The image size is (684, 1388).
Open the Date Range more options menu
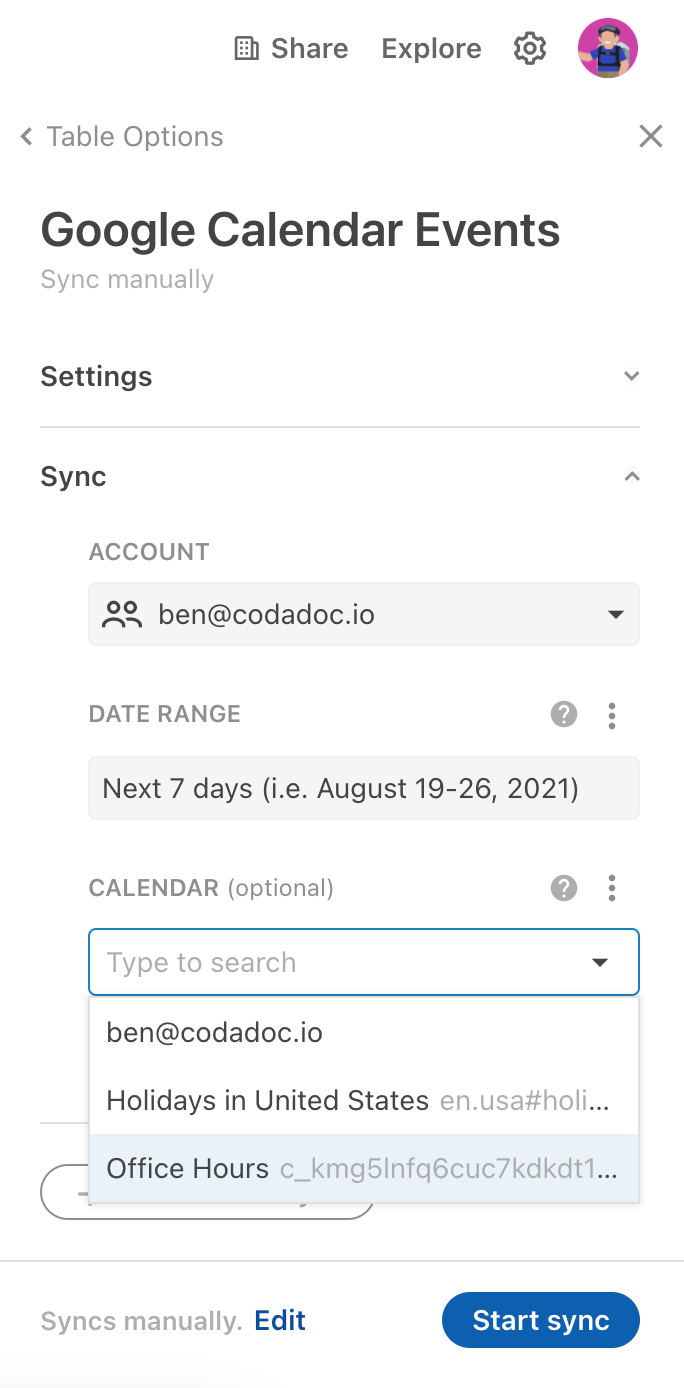click(x=612, y=714)
